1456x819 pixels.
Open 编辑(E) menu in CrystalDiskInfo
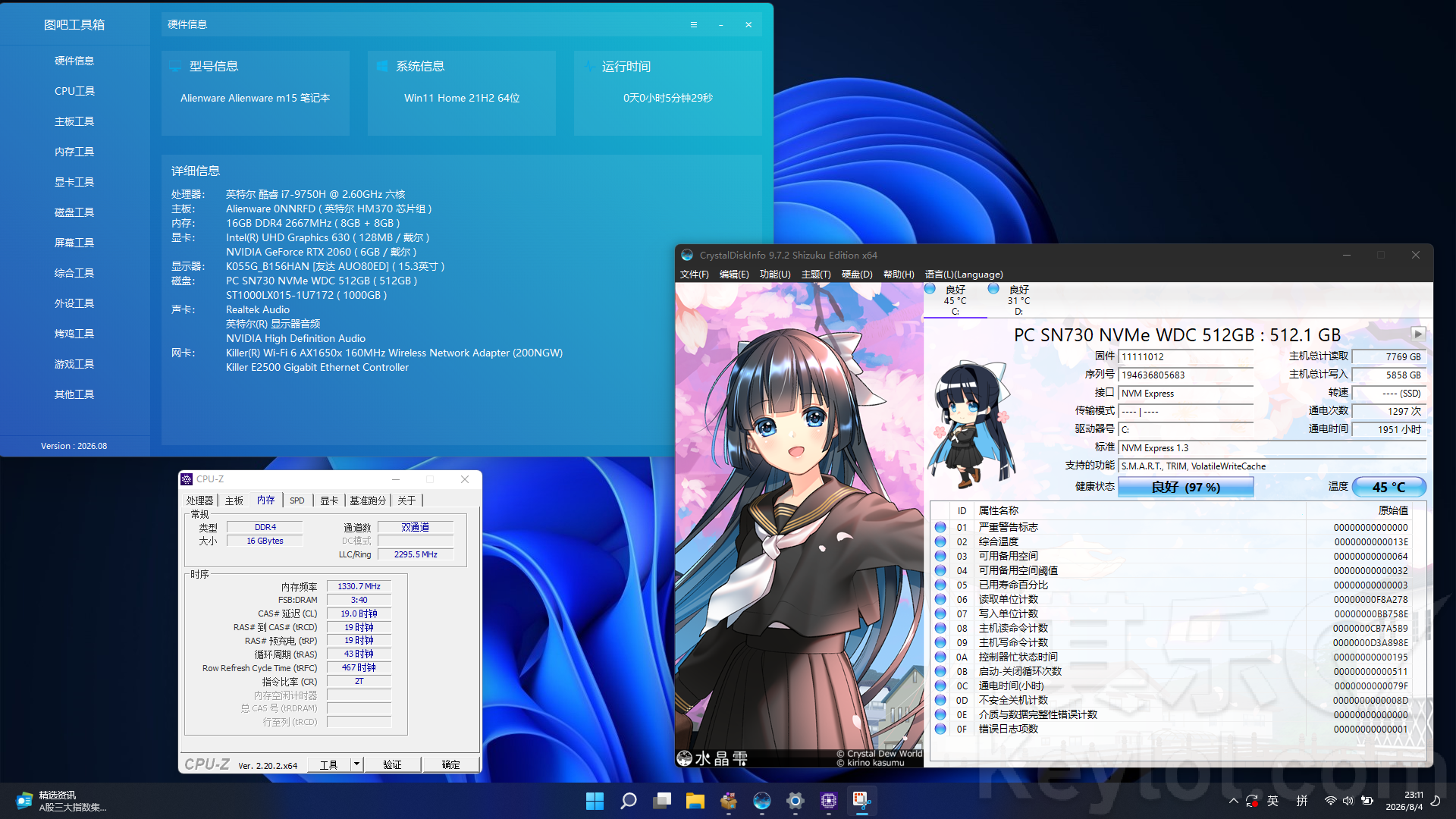(x=734, y=275)
